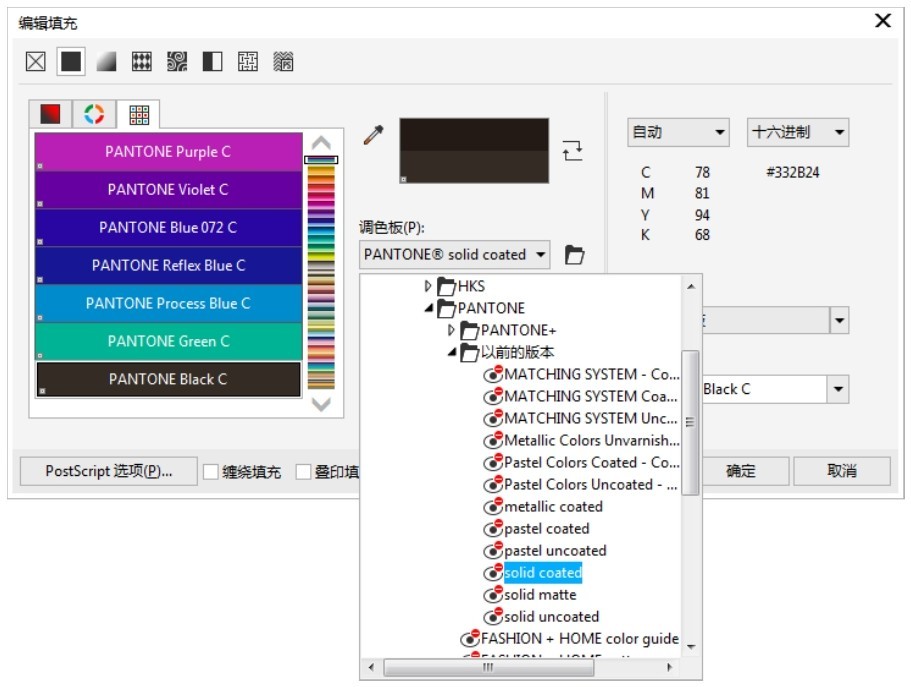911x687 pixels.
Task: Switch to the color models tab
Action: (x=51, y=113)
